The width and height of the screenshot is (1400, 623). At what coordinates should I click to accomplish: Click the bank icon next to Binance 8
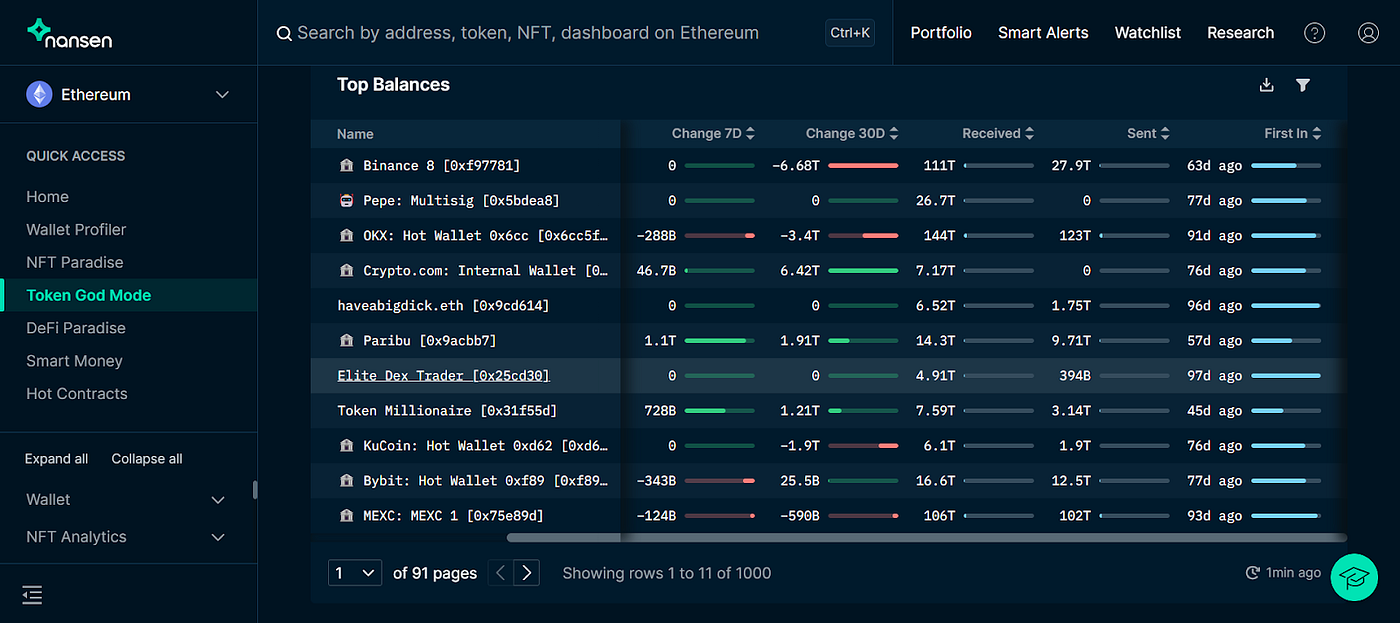(346, 165)
